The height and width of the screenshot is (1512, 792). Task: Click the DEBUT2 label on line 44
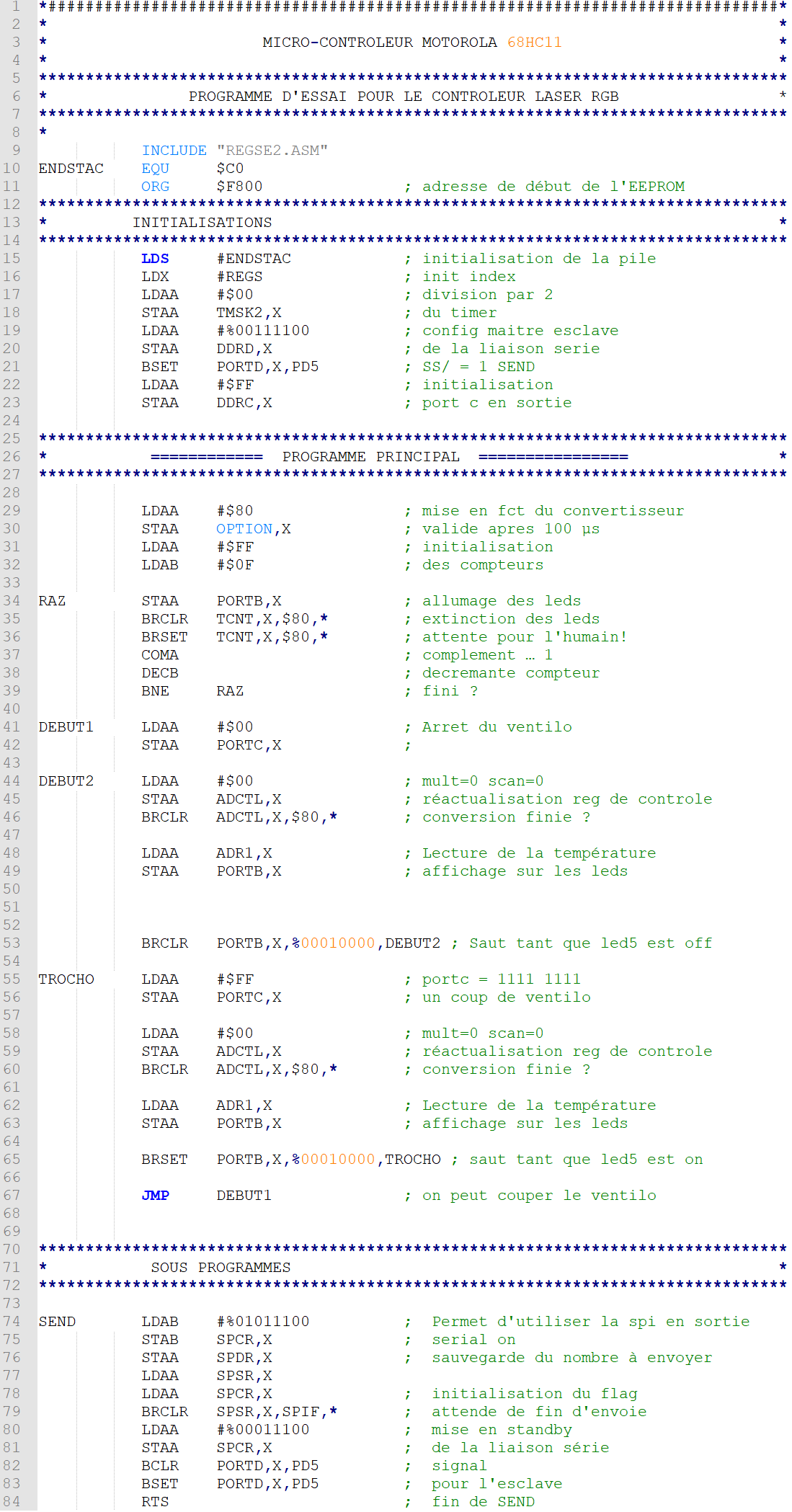click(66, 781)
